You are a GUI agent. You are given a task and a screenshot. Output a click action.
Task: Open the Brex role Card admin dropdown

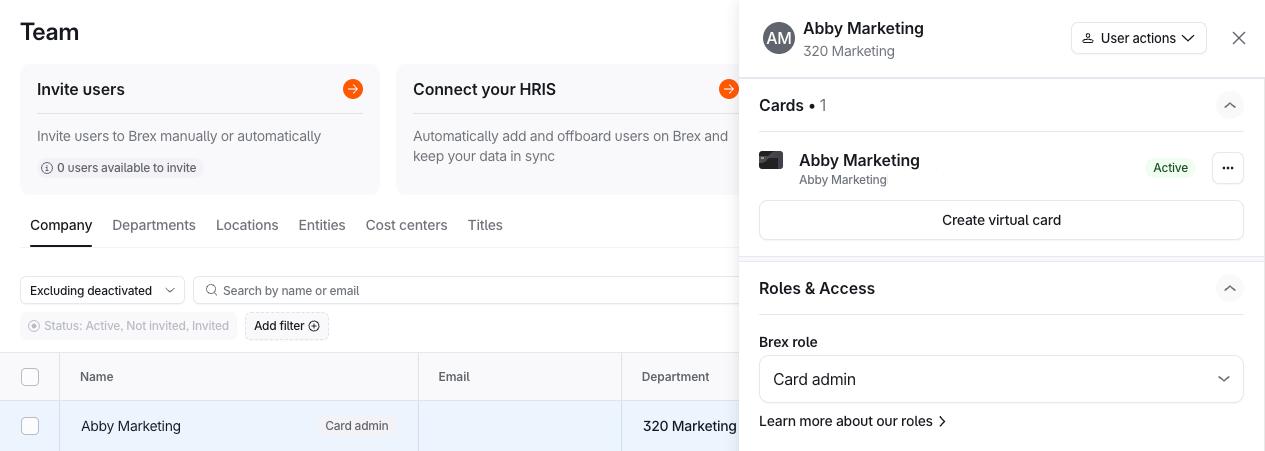point(1000,379)
